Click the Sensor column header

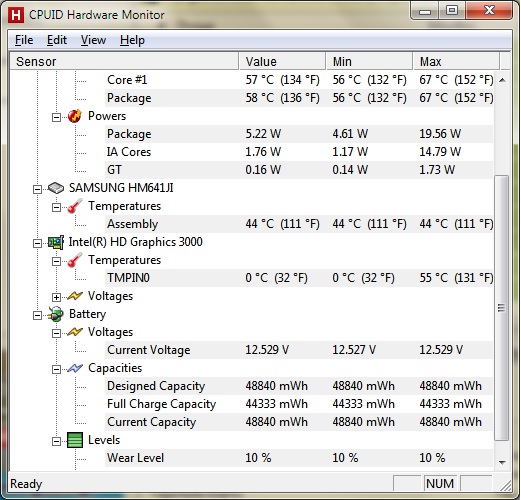tap(124, 61)
